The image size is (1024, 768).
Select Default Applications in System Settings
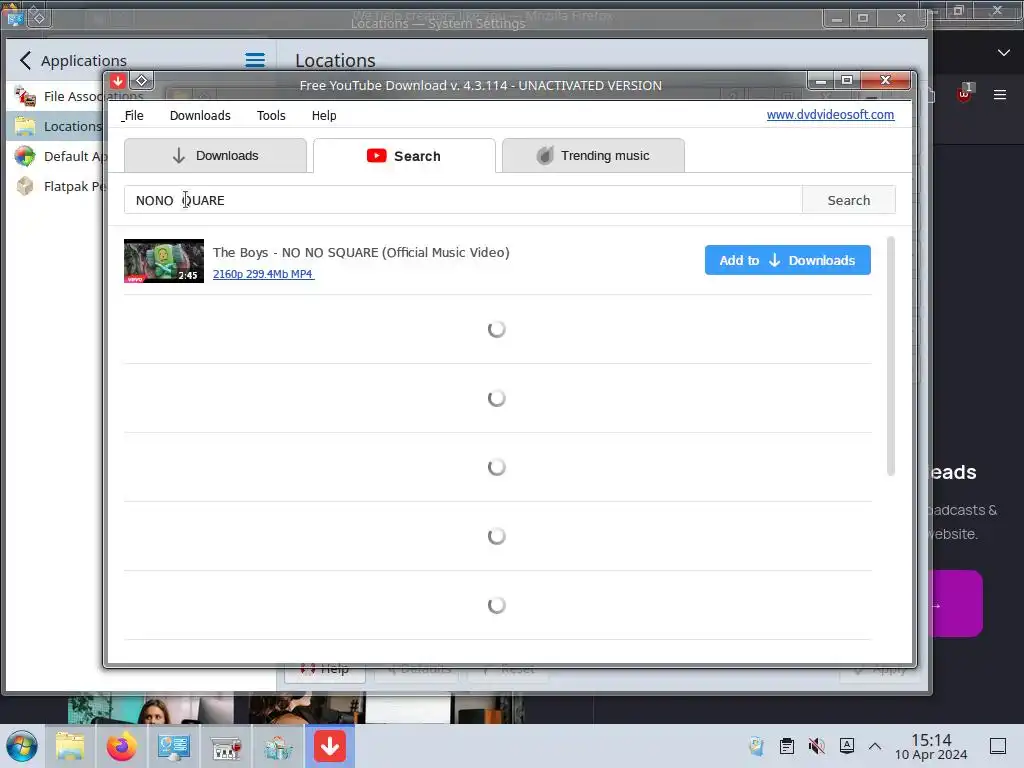click(57, 156)
